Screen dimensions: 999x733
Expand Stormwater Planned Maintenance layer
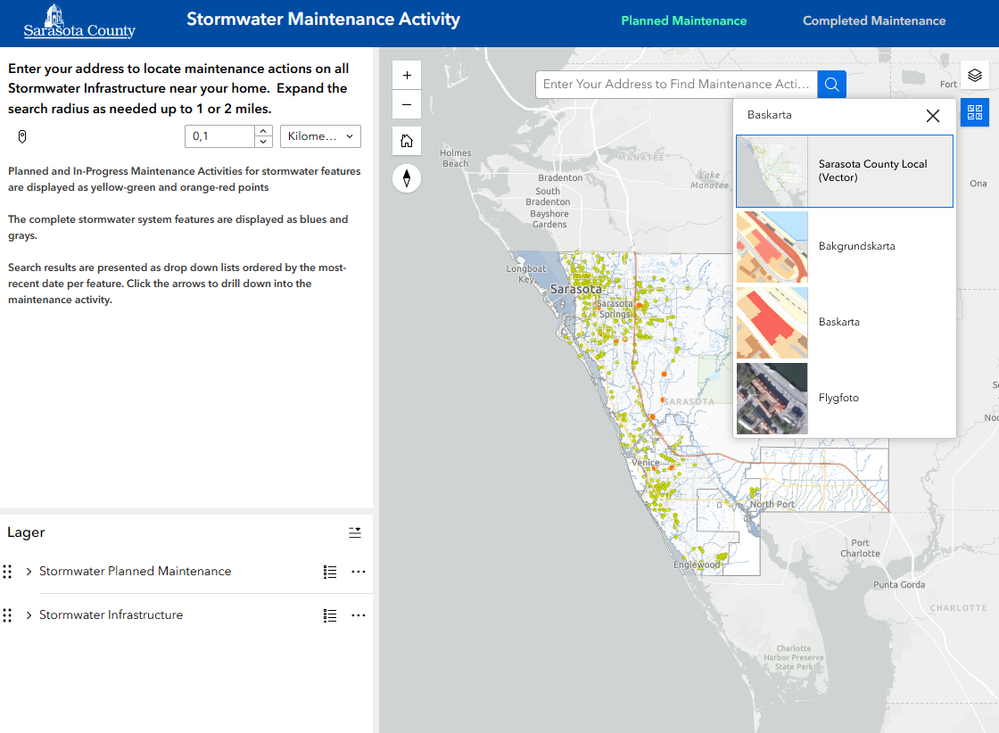click(29, 572)
